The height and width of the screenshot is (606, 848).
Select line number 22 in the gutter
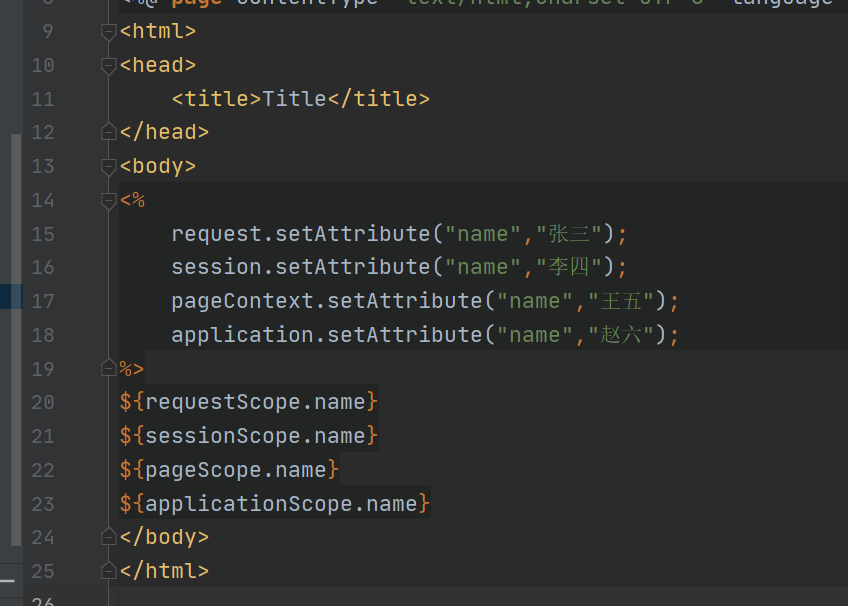pos(43,470)
